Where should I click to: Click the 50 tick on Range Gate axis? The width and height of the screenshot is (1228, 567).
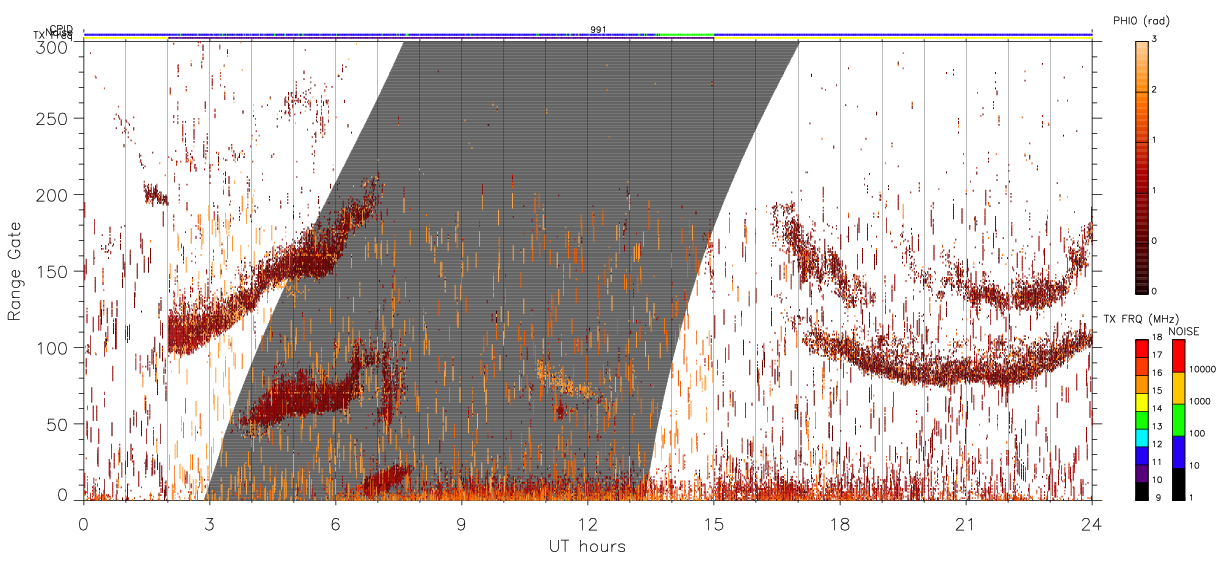coord(57,423)
